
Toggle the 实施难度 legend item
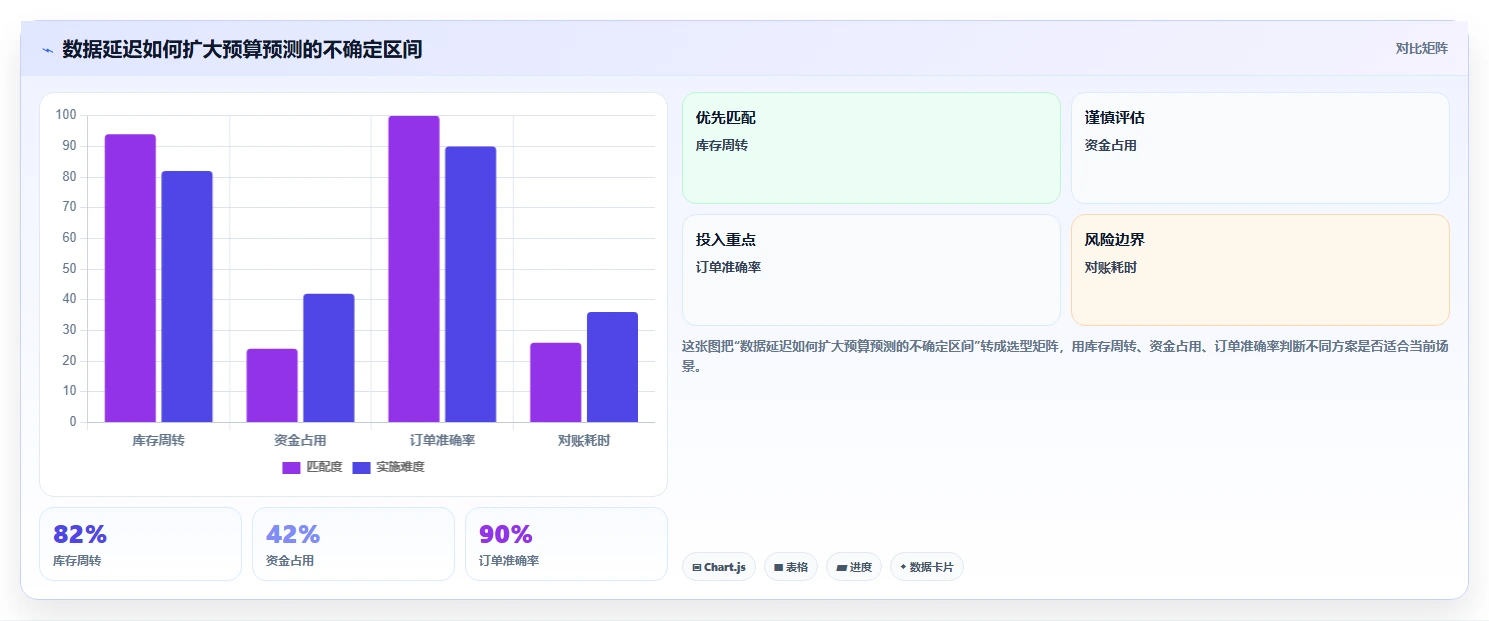click(x=389, y=467)
